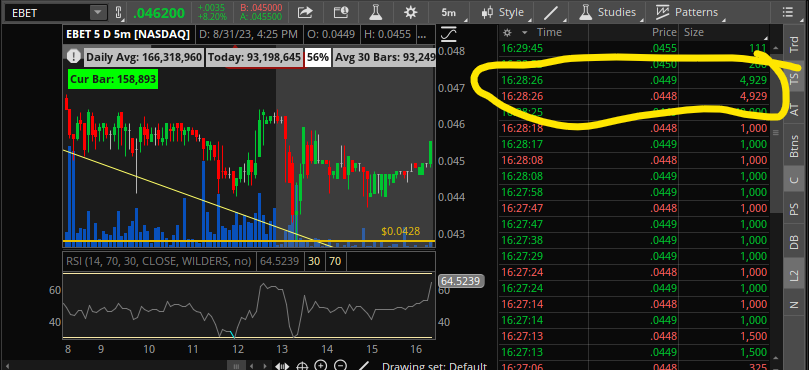Click the RSI 64.5239 value bubble
The height and width of the screenshot is (370, 809).
460,281
